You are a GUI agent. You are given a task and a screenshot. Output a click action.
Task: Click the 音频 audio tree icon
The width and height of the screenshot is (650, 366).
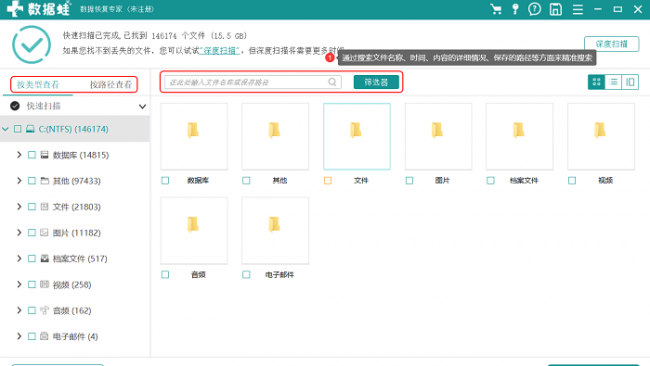click(x=44, y=310)
